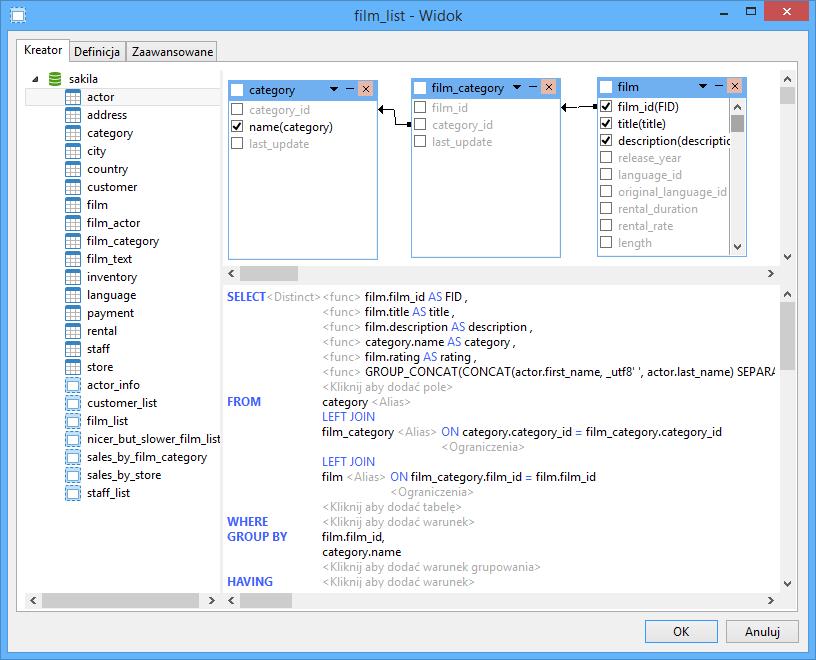
Task: Click Ograniczenia placeholder under film_category join
Action: [483, 447]
